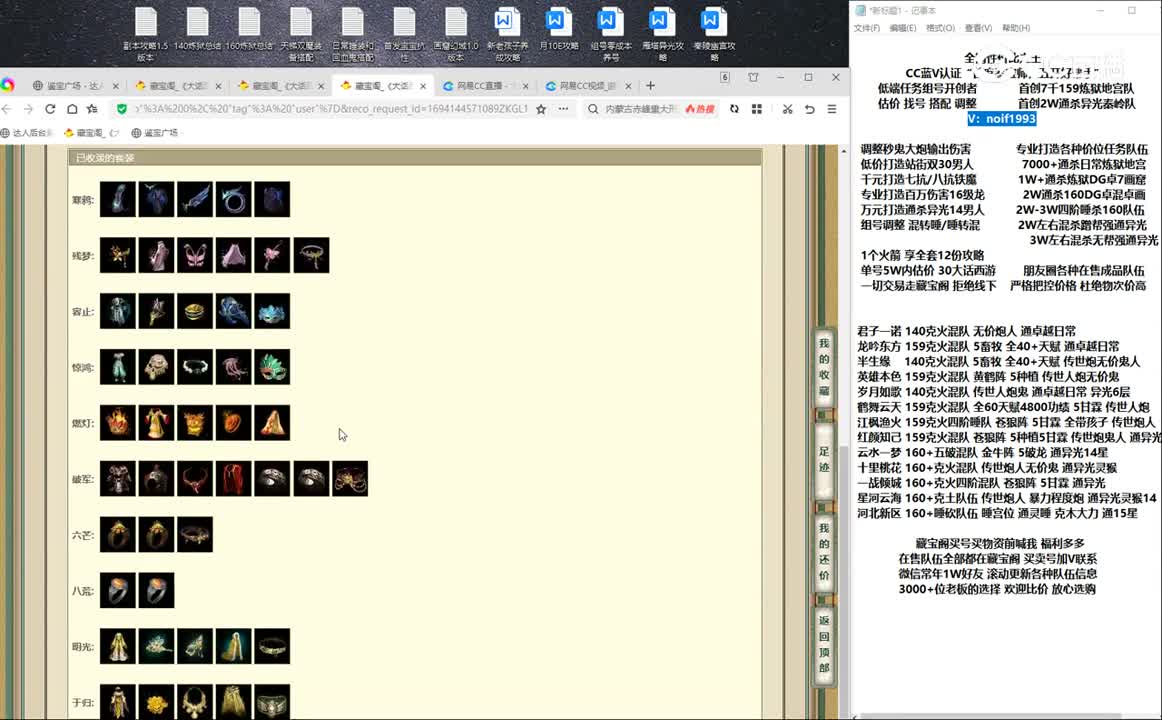Click the 我的收藏 side button
1162x720 pixels.
tap(824, 367)
